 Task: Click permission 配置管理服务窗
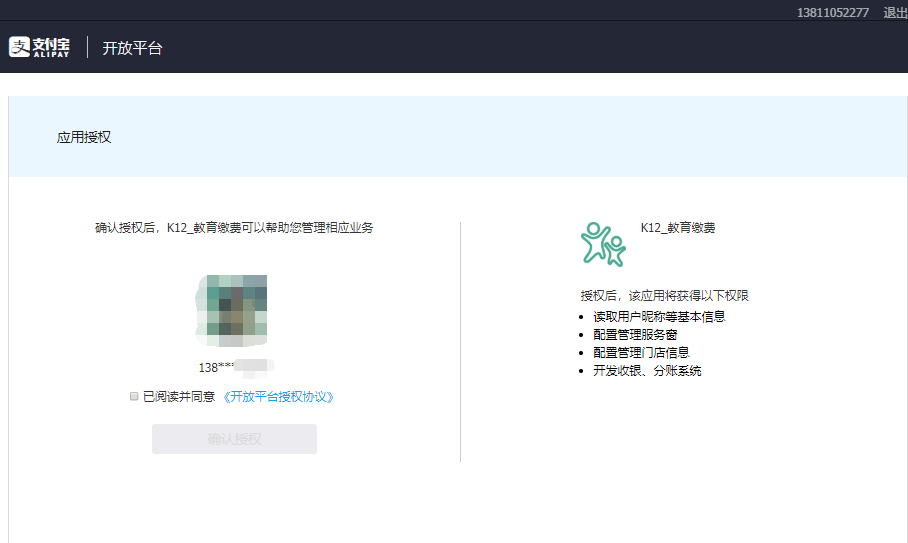635,335
